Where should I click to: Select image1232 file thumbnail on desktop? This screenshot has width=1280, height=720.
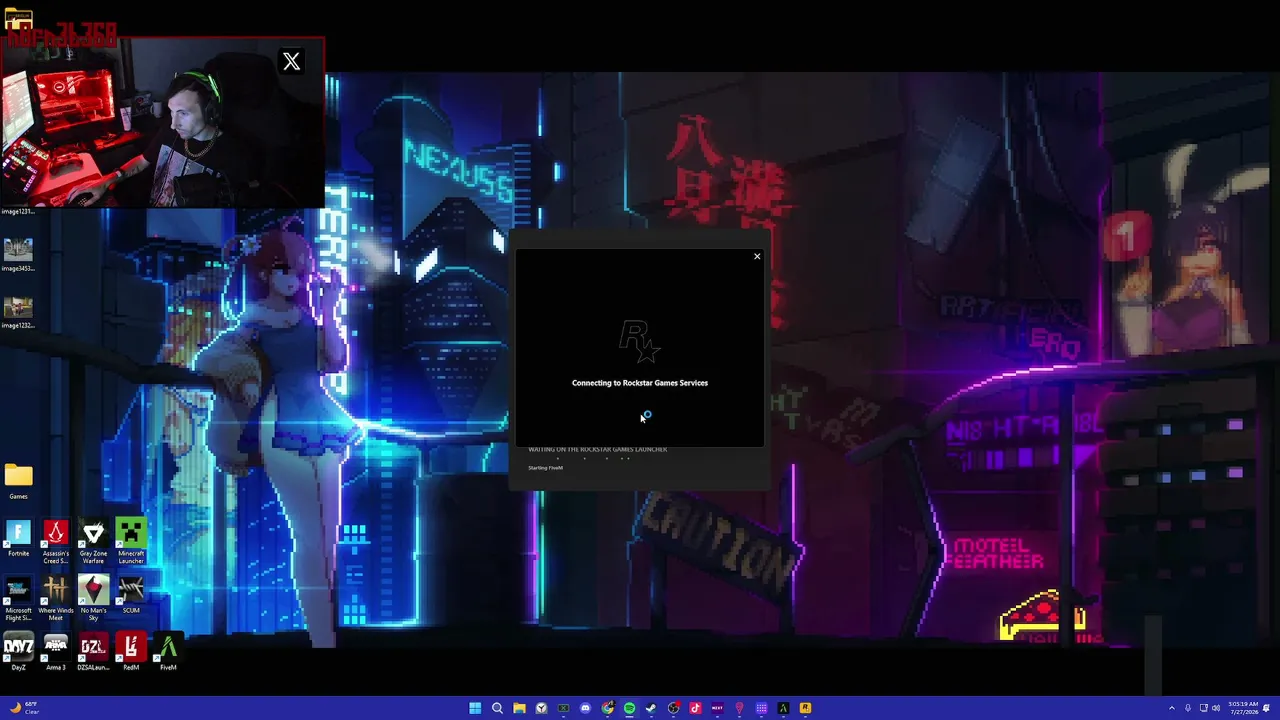(18, 311)
